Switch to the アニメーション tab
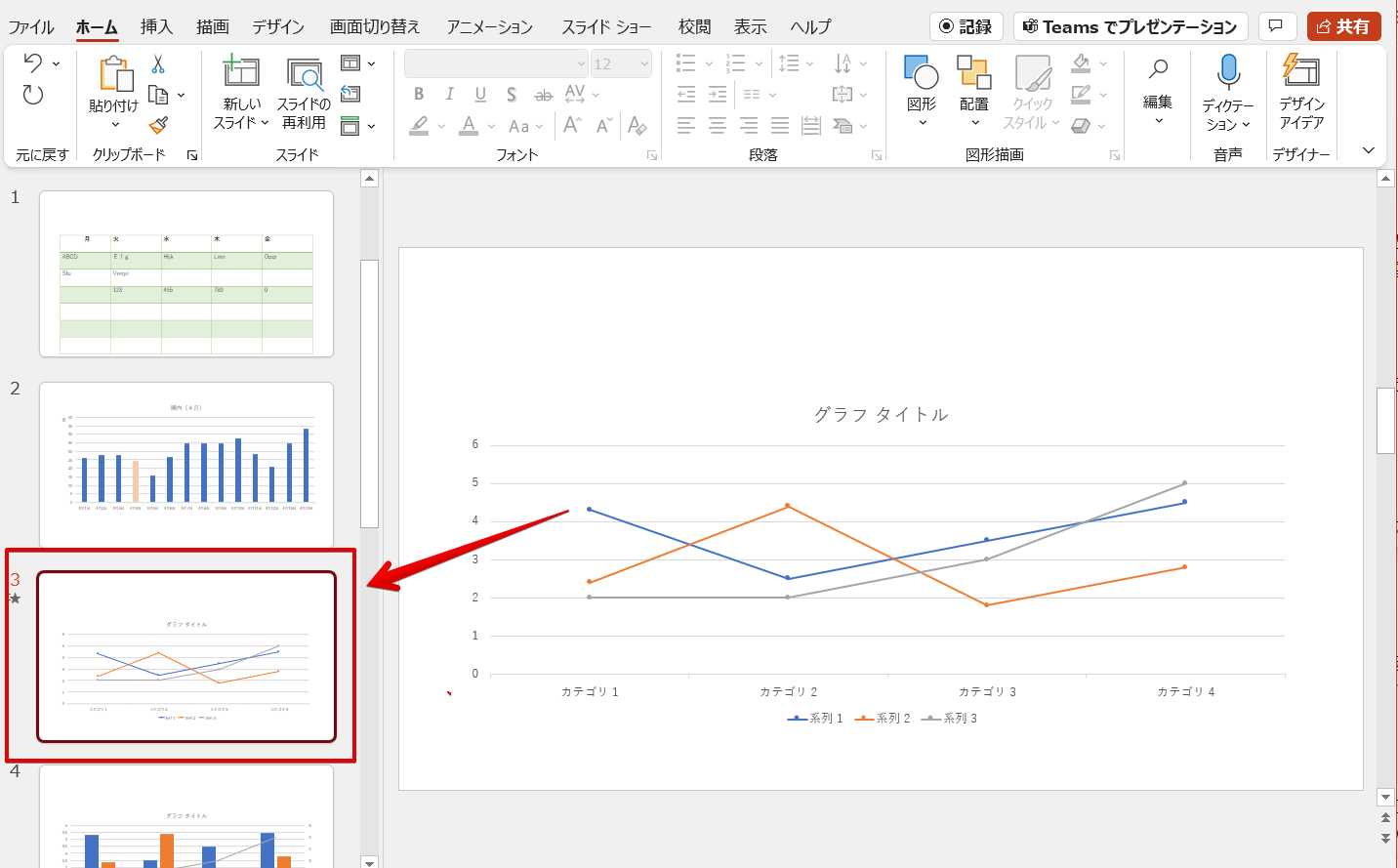 click(x=490, y=26)
